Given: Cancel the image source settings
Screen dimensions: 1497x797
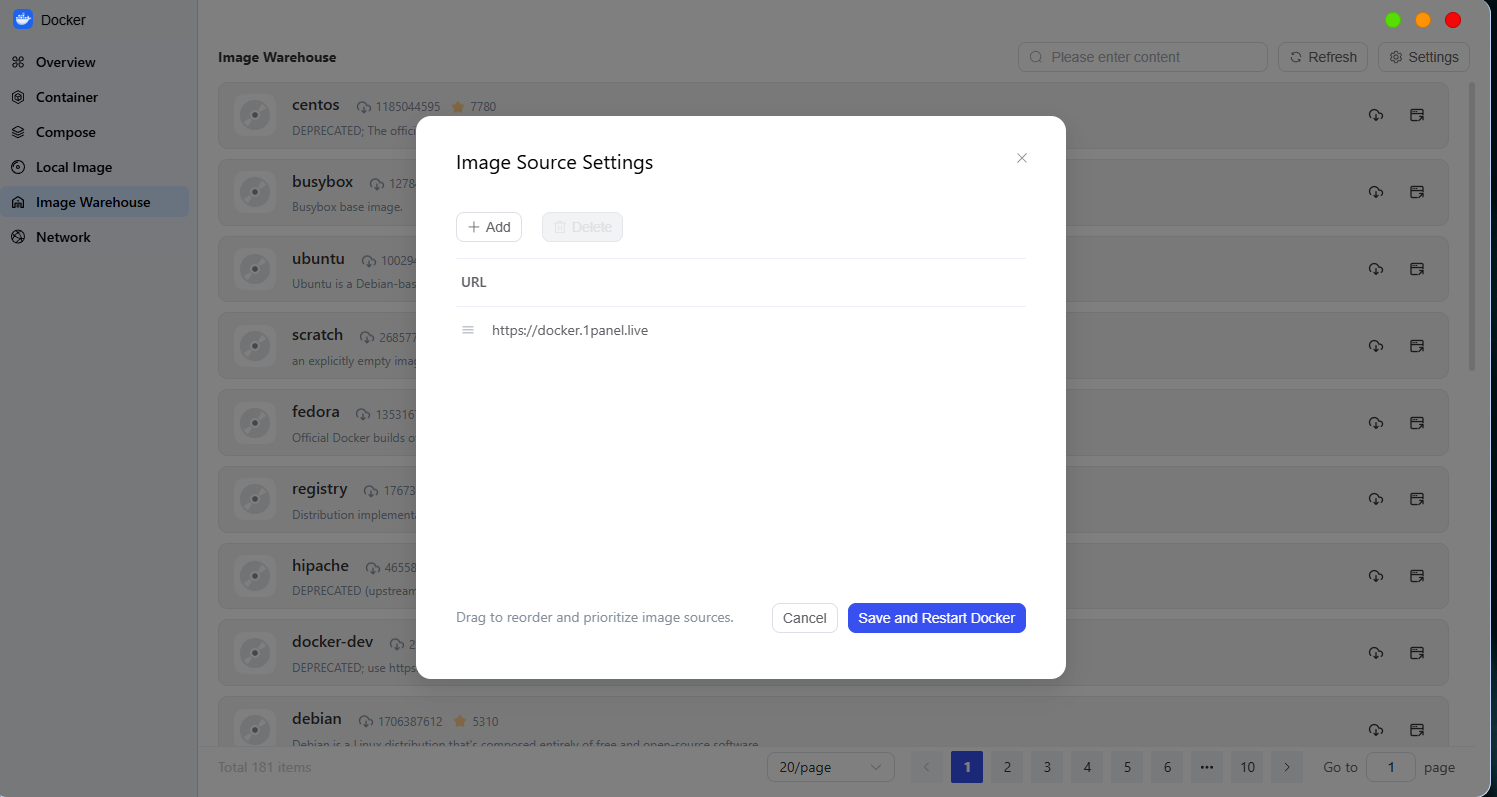Looking at the screenshot, I should click(x=805, y=618).
